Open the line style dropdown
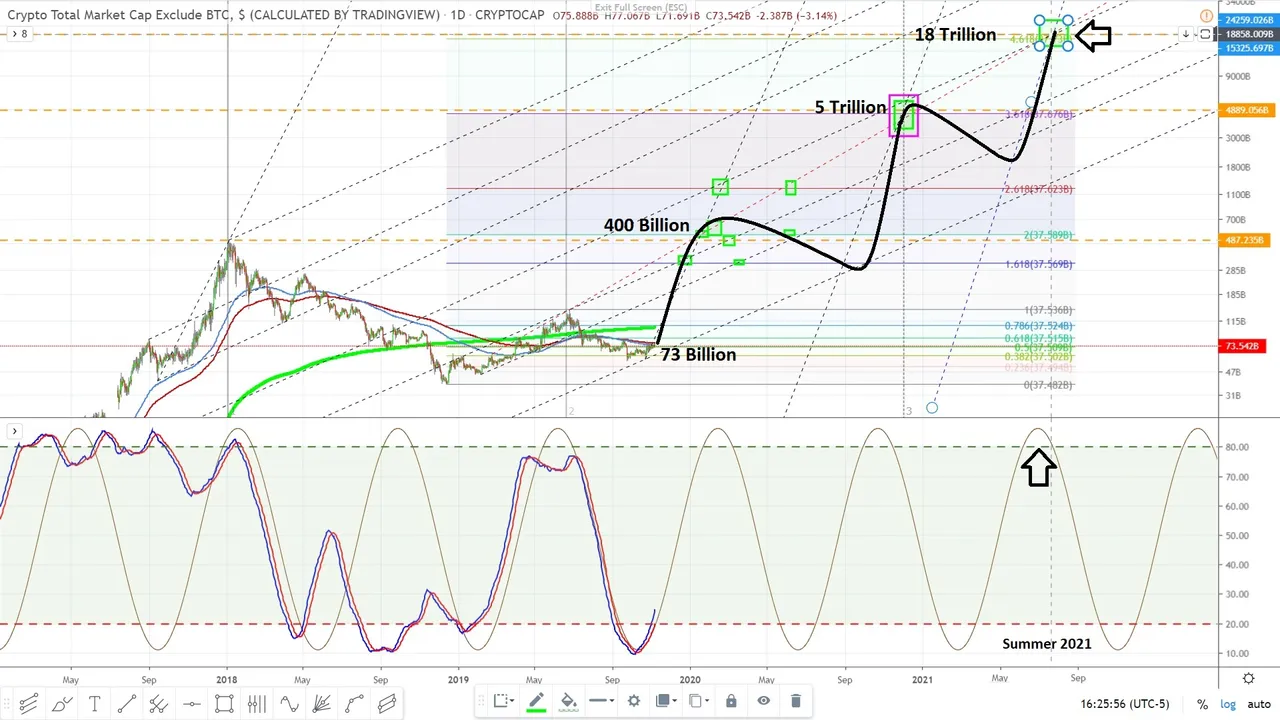Image resolution: width=1280 pixels, height=720 pixels. pos(601,701)
